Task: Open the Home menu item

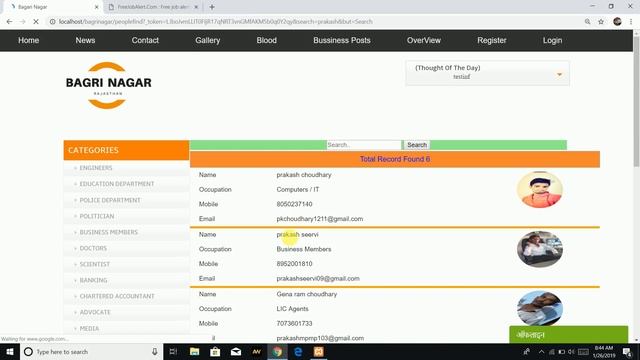Action: 29,40
